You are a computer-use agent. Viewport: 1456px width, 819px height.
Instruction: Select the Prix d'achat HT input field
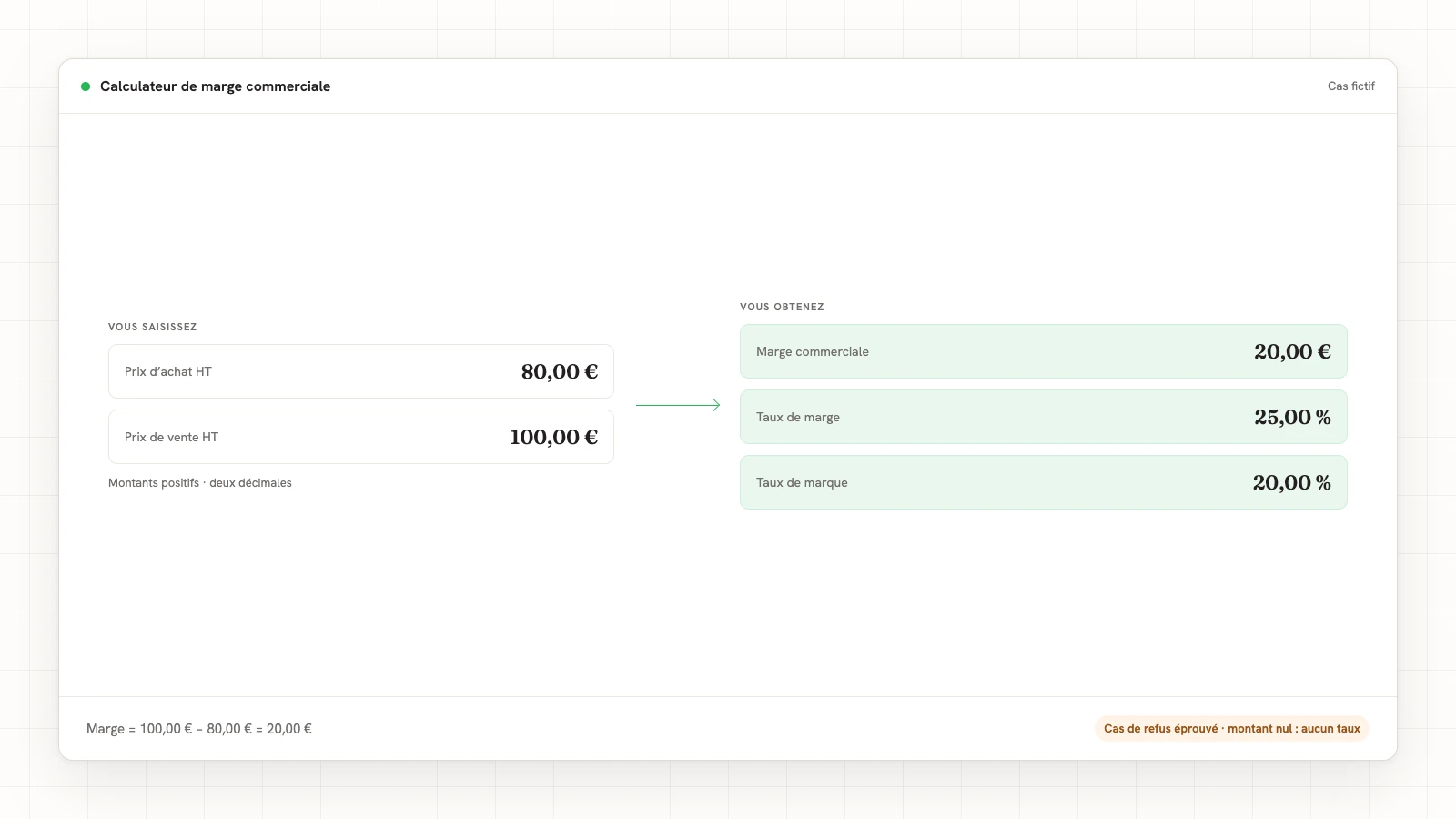click(361, 371)
